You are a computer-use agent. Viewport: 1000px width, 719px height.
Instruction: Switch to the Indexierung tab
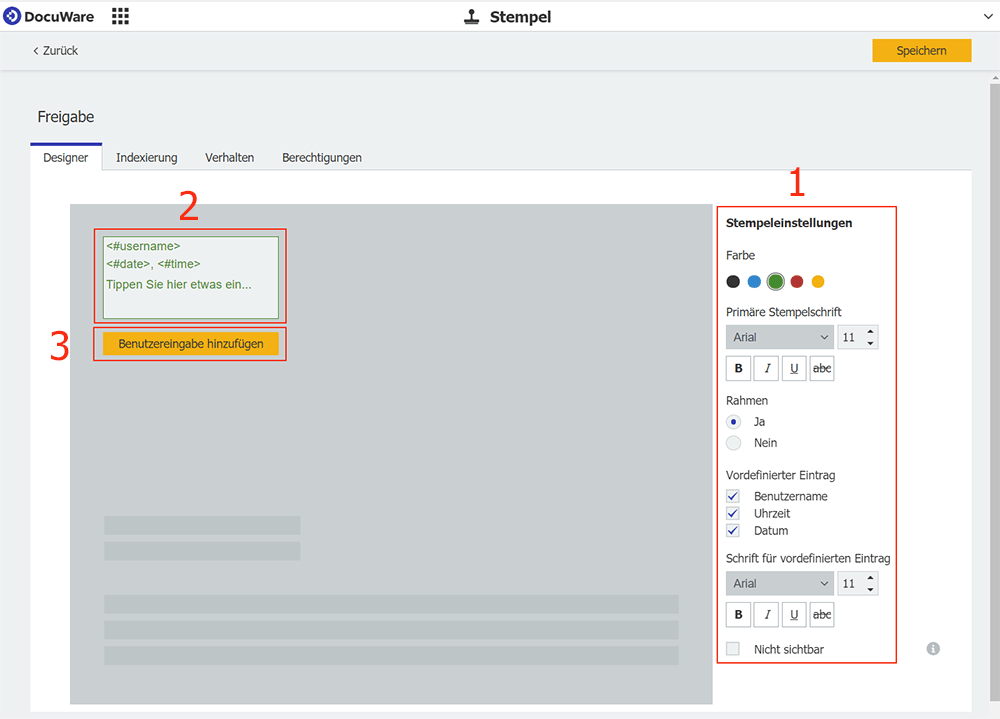(x=146, y=158)
